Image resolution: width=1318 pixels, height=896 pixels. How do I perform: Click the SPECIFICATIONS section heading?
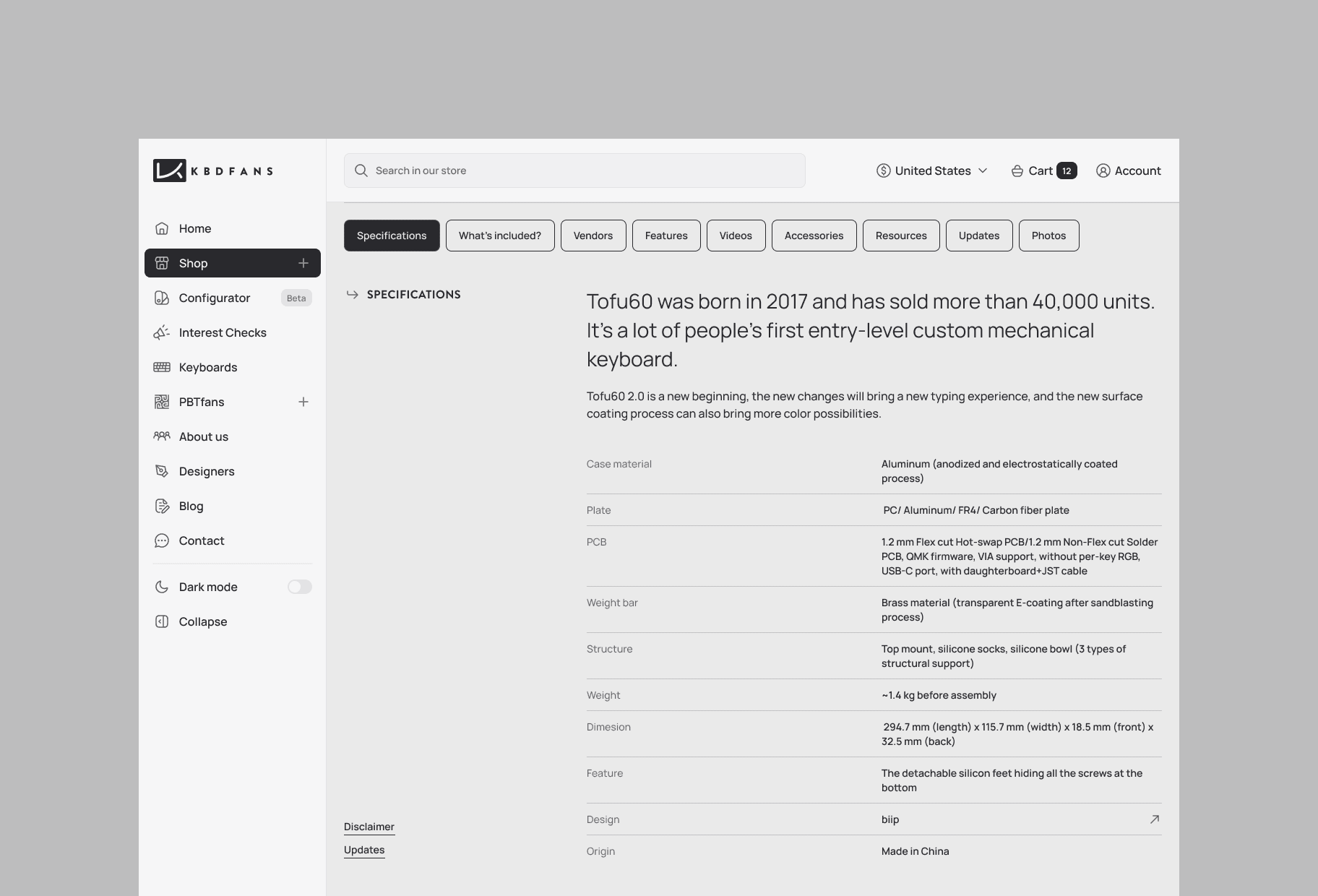click(414, 294)
